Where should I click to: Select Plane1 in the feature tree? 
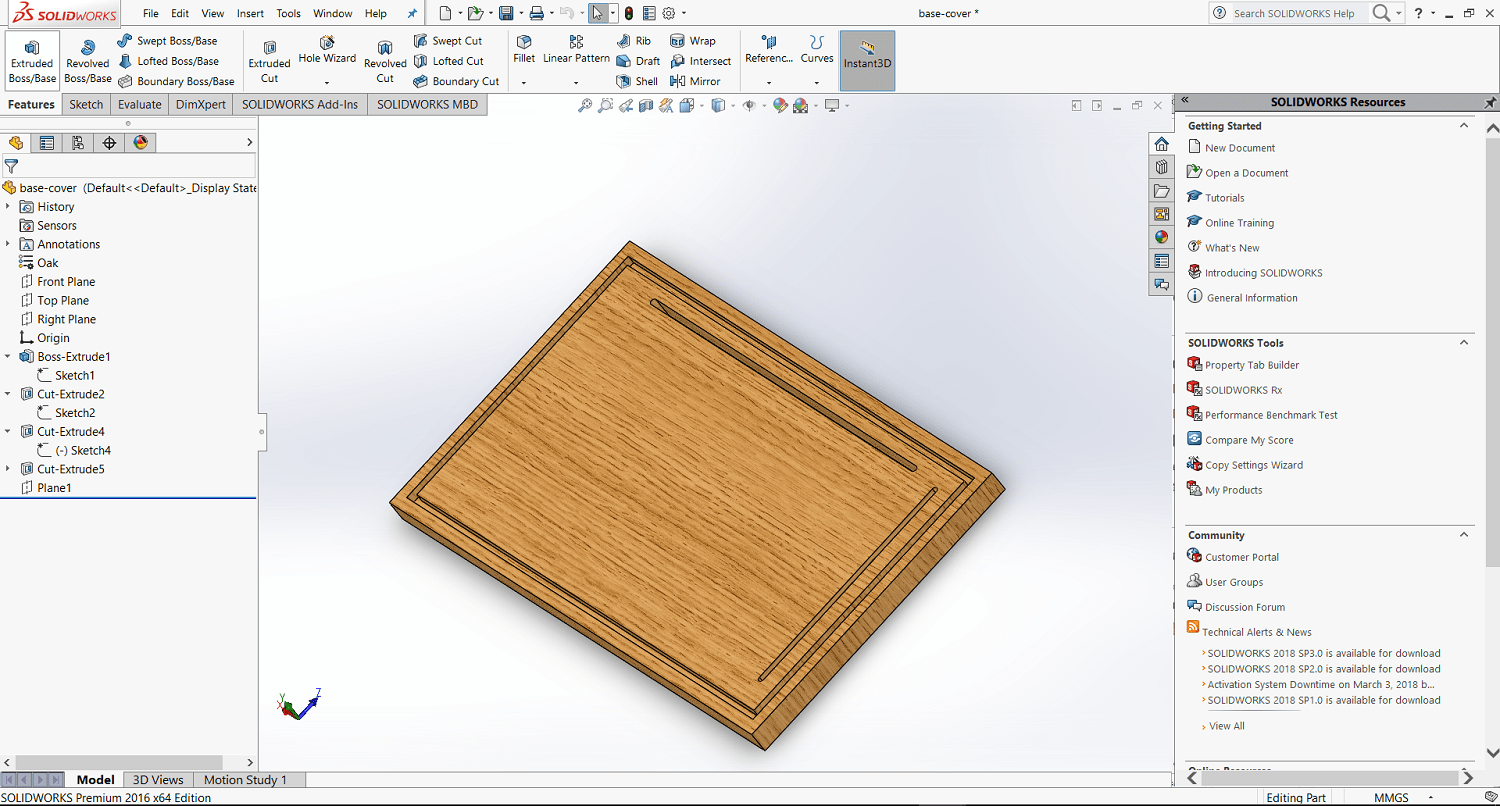tap(54, 488)
